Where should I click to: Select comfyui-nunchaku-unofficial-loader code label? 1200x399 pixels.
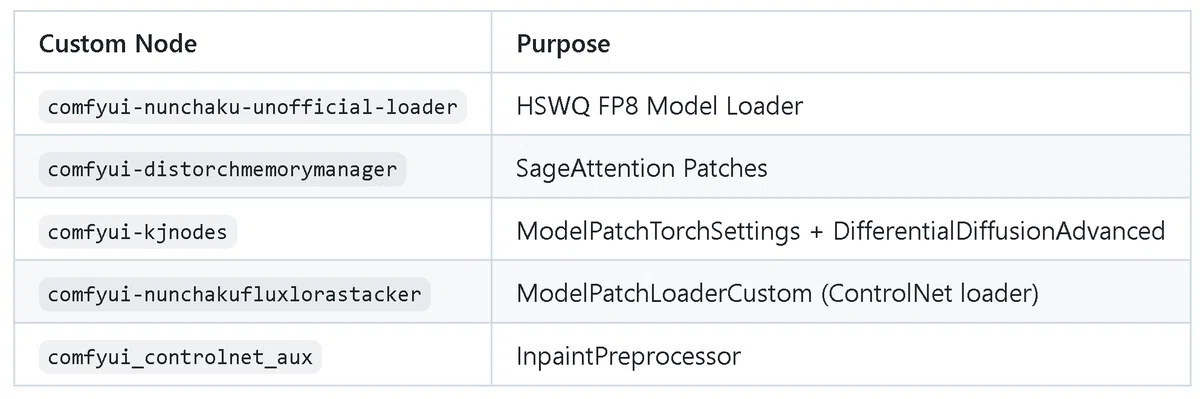253,106
